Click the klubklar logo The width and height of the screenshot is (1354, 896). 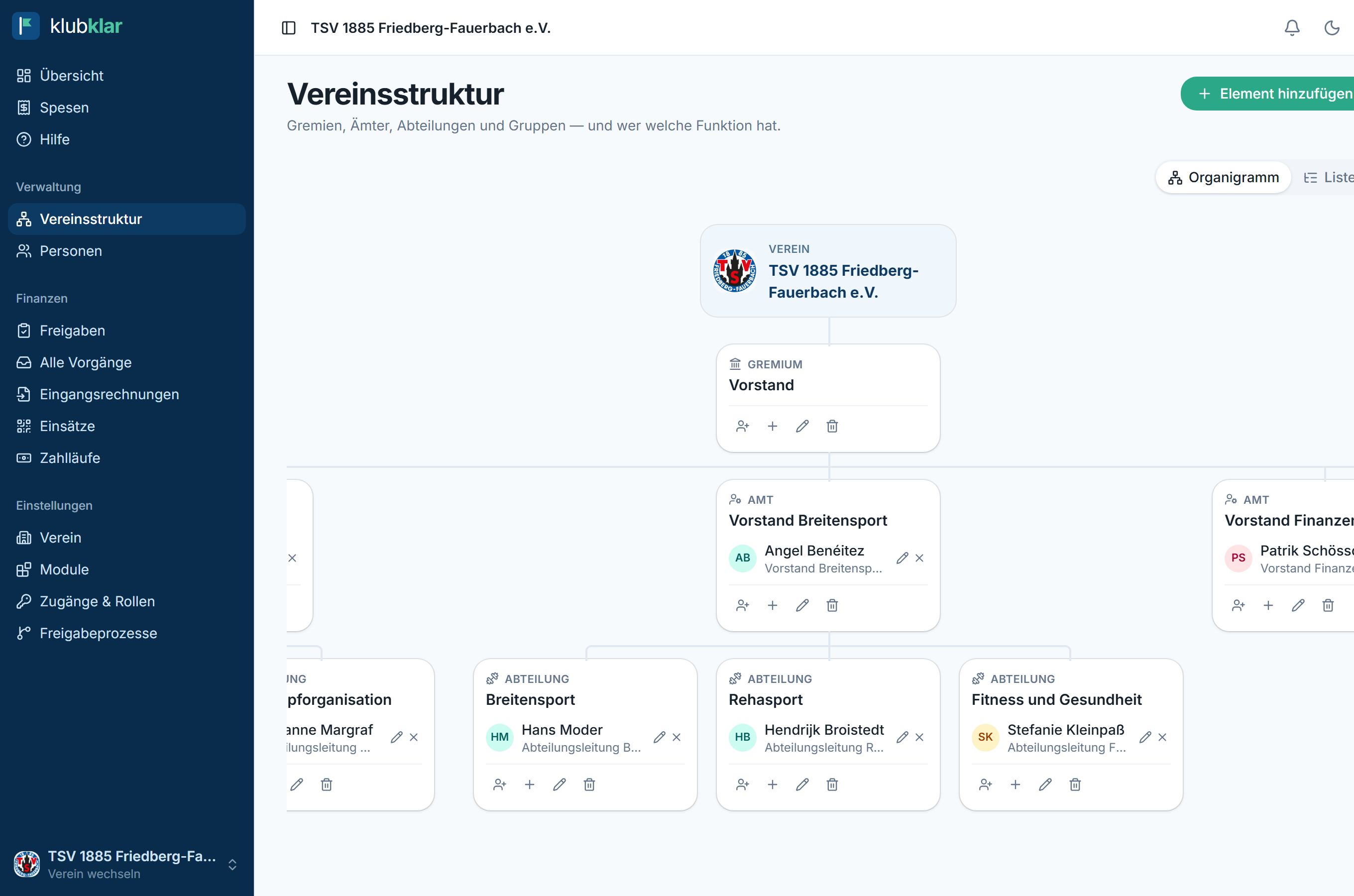point(67,26)
